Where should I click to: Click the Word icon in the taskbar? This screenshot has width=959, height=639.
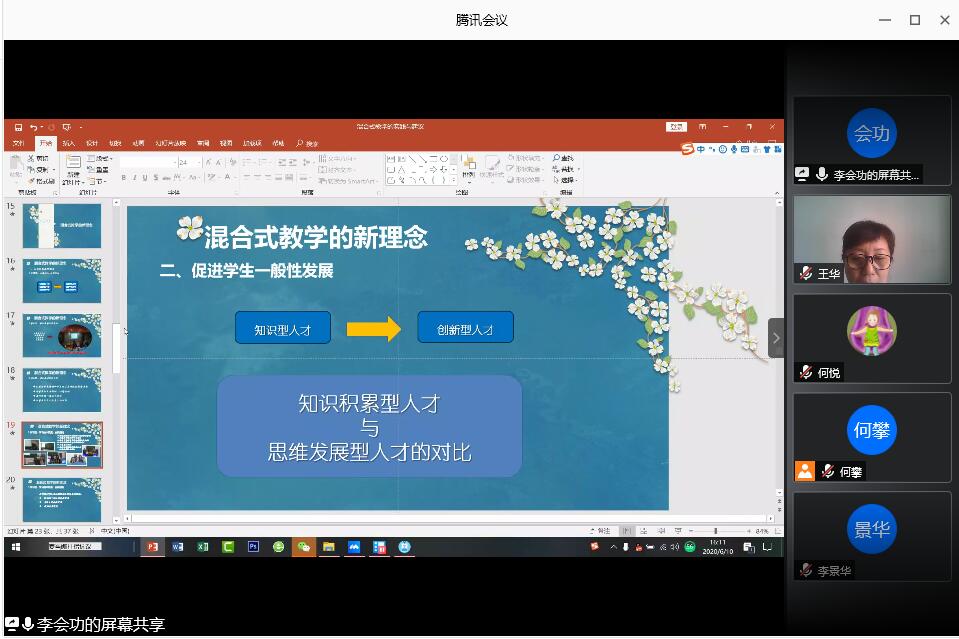[178, 547]
